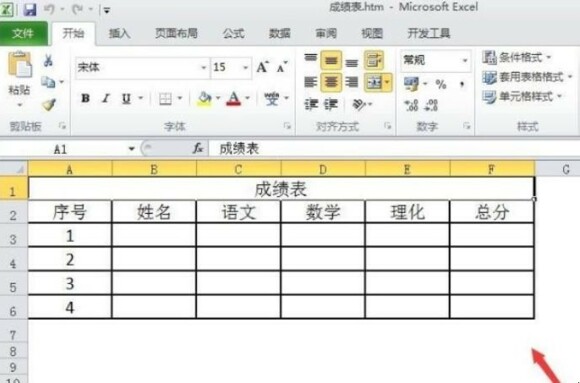Open 单元格样式 cell styles

(522, 97)
